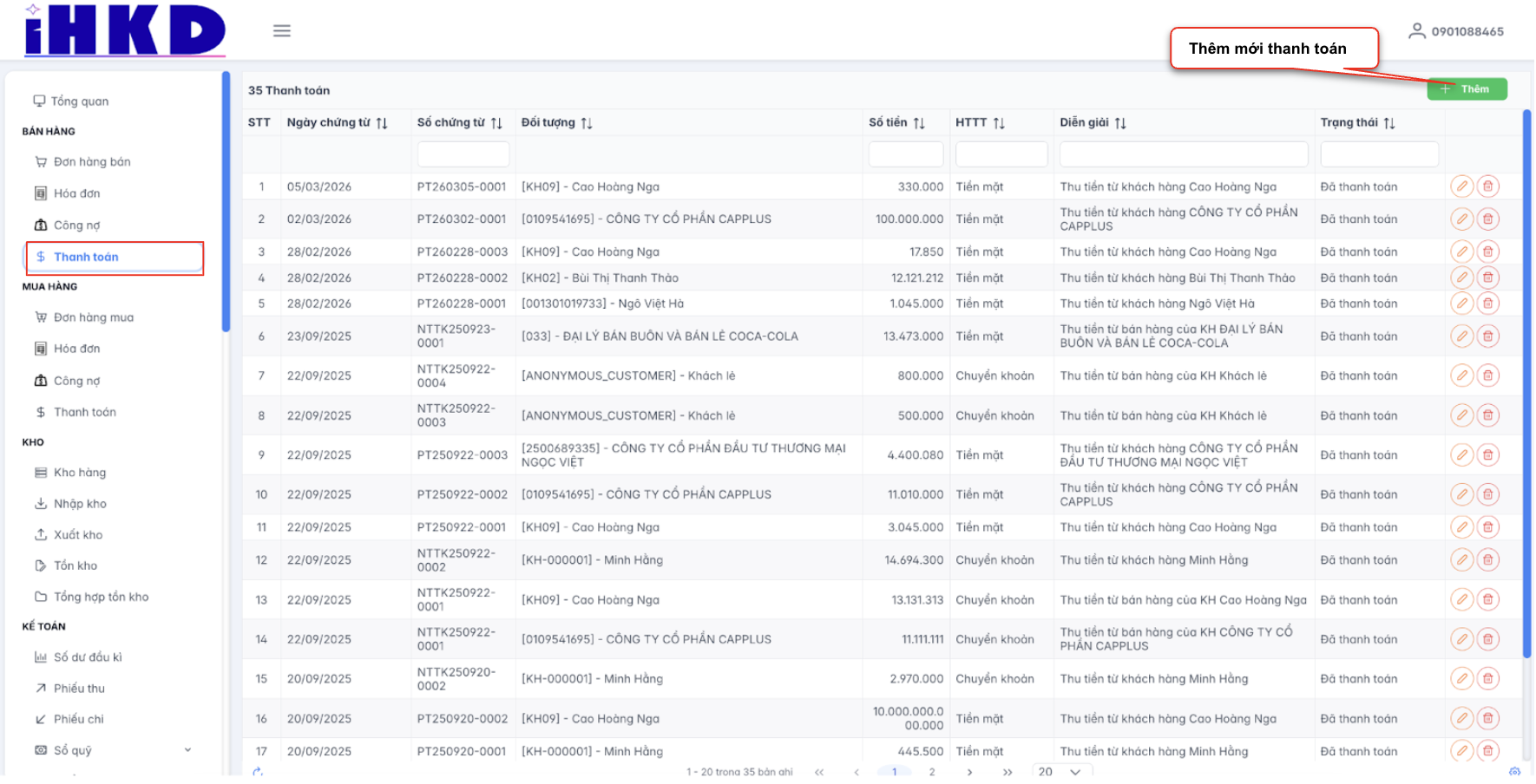Click the hamburger menu icon to collapse sidebar

[x=281, y=31]
